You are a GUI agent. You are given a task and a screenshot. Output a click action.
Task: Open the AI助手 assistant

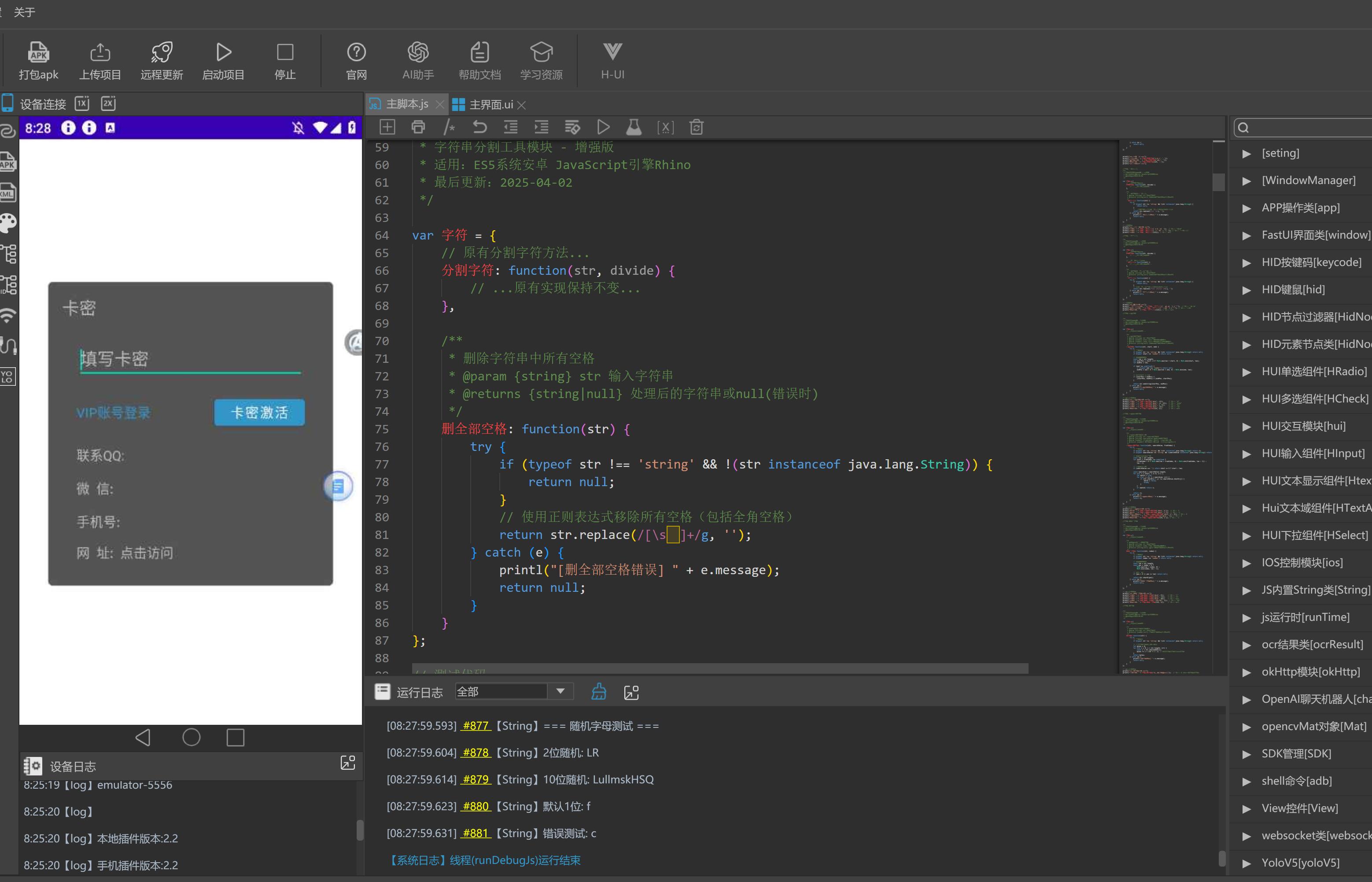pos(418,53)
